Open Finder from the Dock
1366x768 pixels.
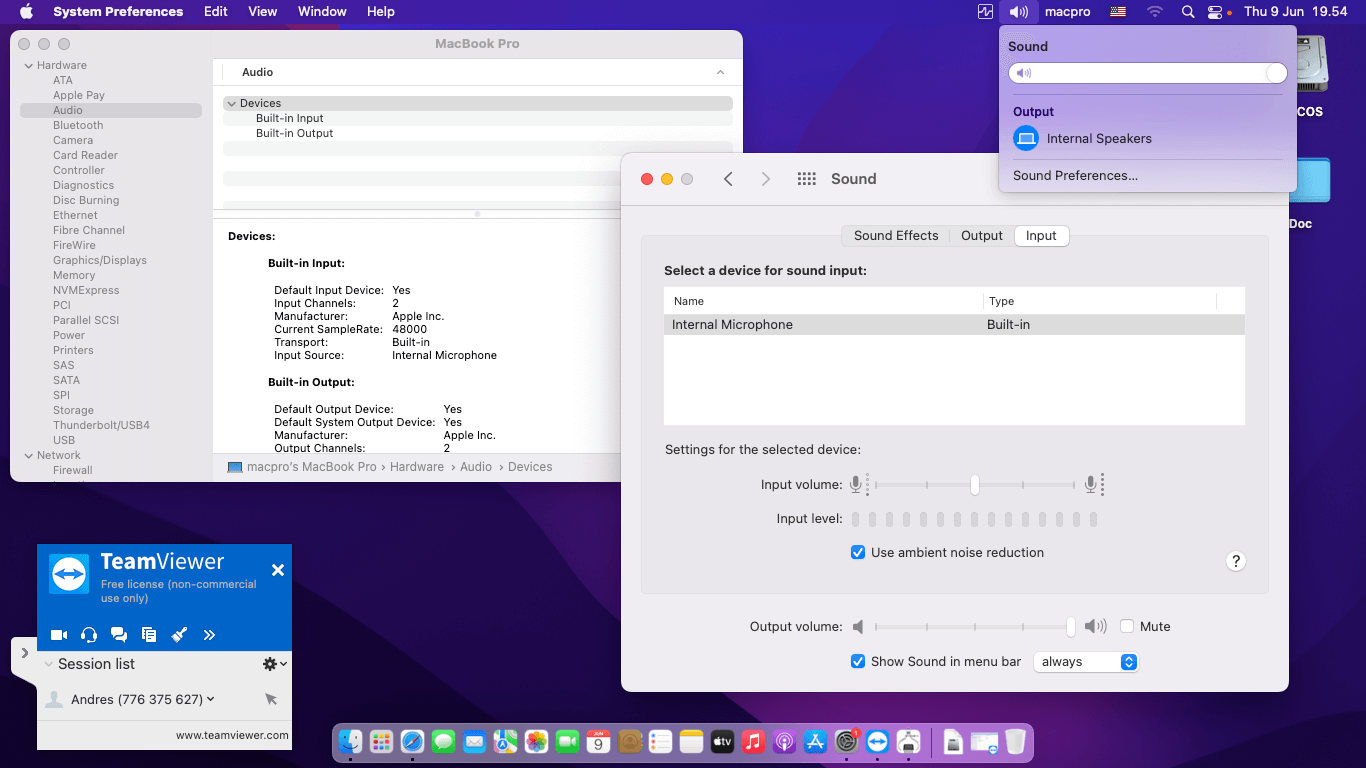click(350, 742)
